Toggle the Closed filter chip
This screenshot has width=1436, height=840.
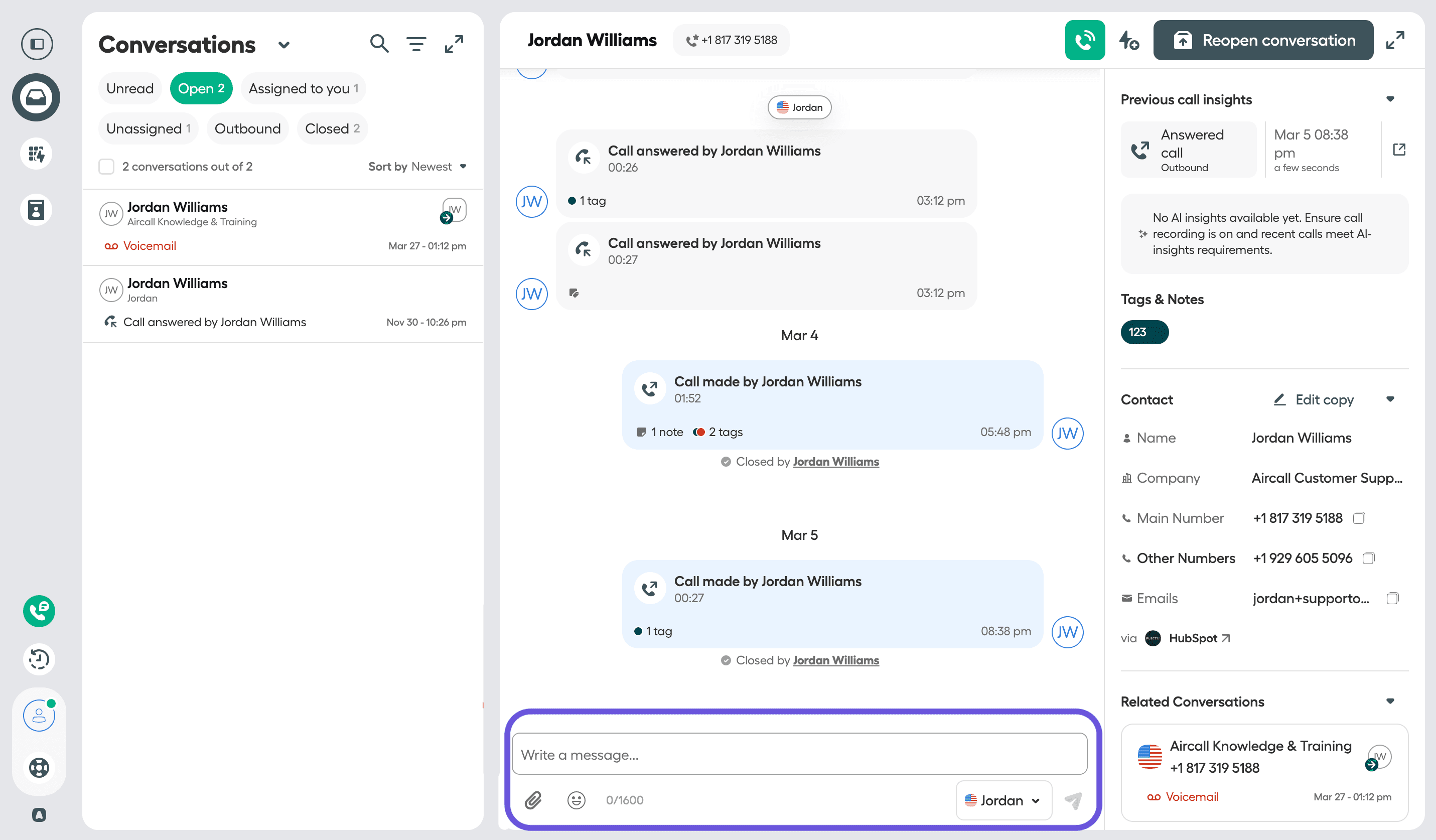click(x=332, y=128)
